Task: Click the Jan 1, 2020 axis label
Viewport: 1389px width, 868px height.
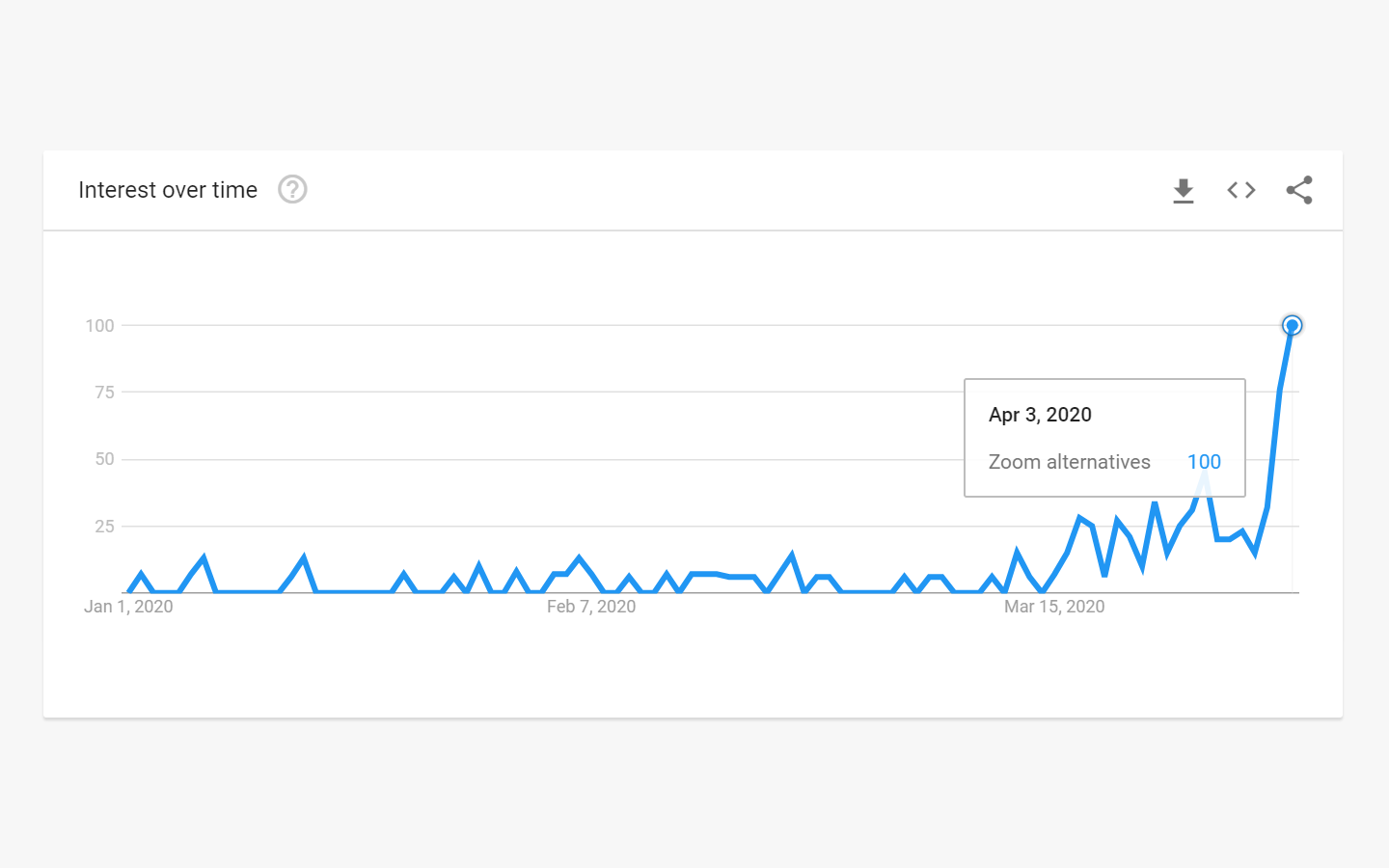Action: point(128,607)
